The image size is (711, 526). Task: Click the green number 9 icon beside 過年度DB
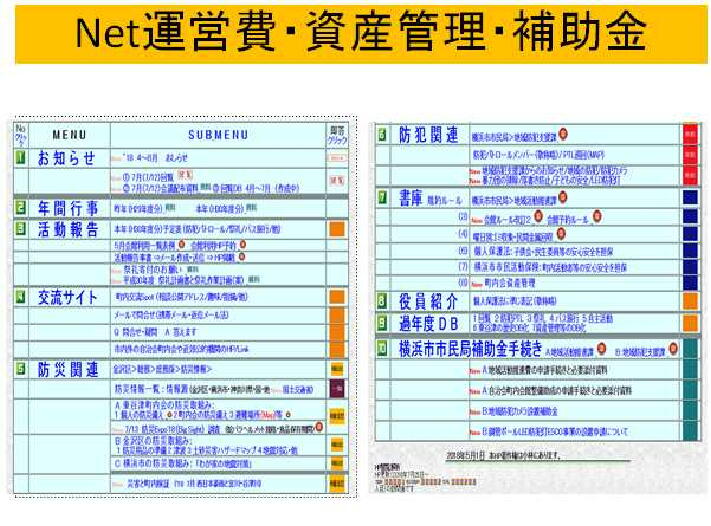pos(383,323)
